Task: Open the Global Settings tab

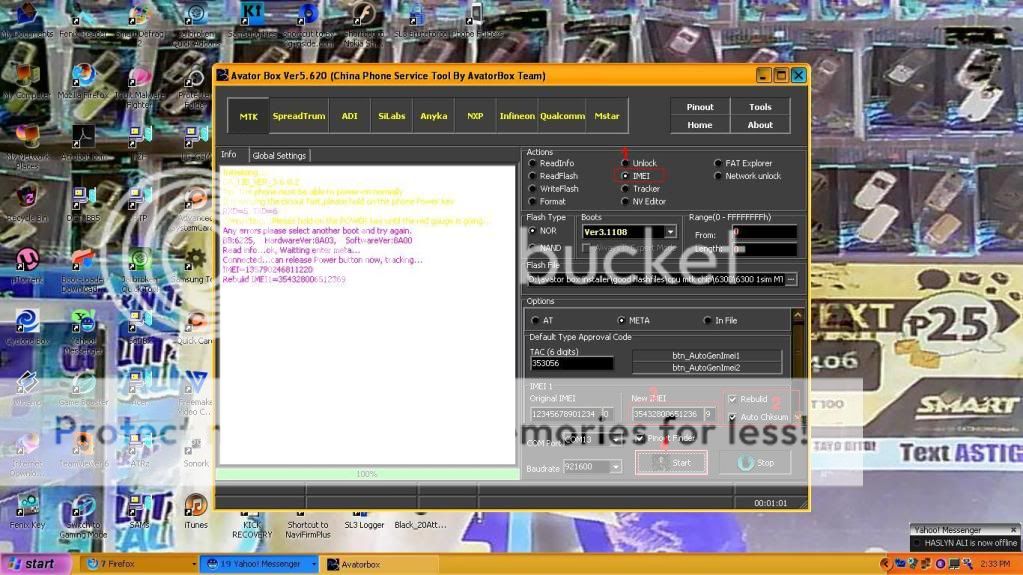Action: click(x=279, y=155)
